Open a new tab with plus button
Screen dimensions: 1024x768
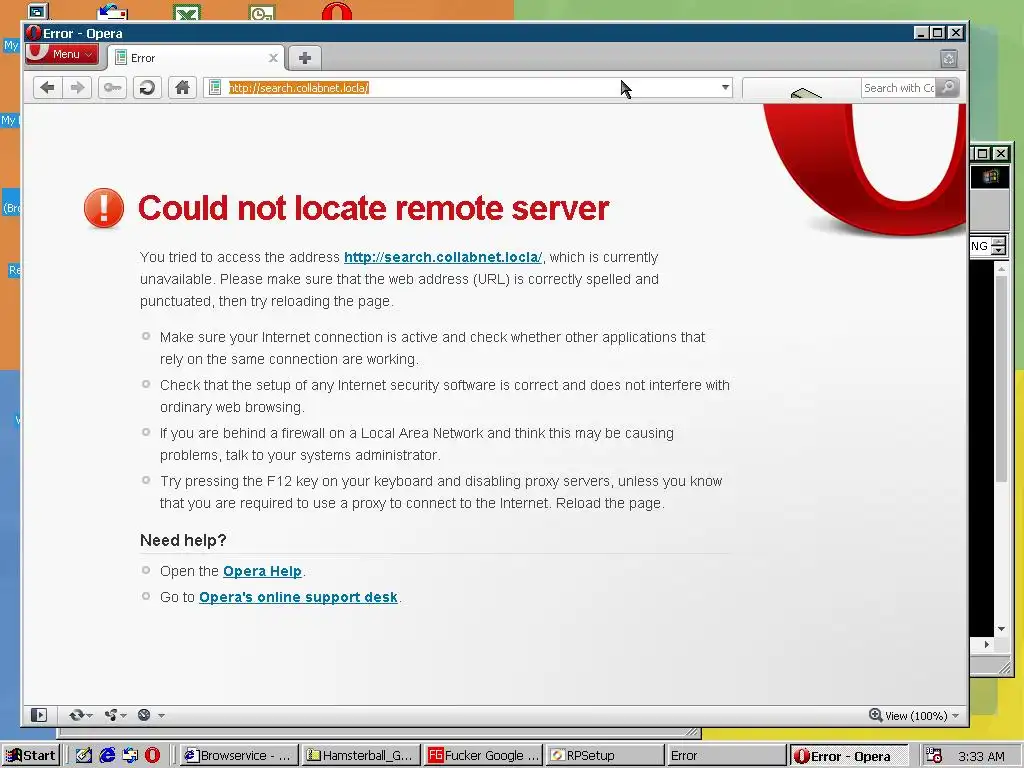point(304,58)
